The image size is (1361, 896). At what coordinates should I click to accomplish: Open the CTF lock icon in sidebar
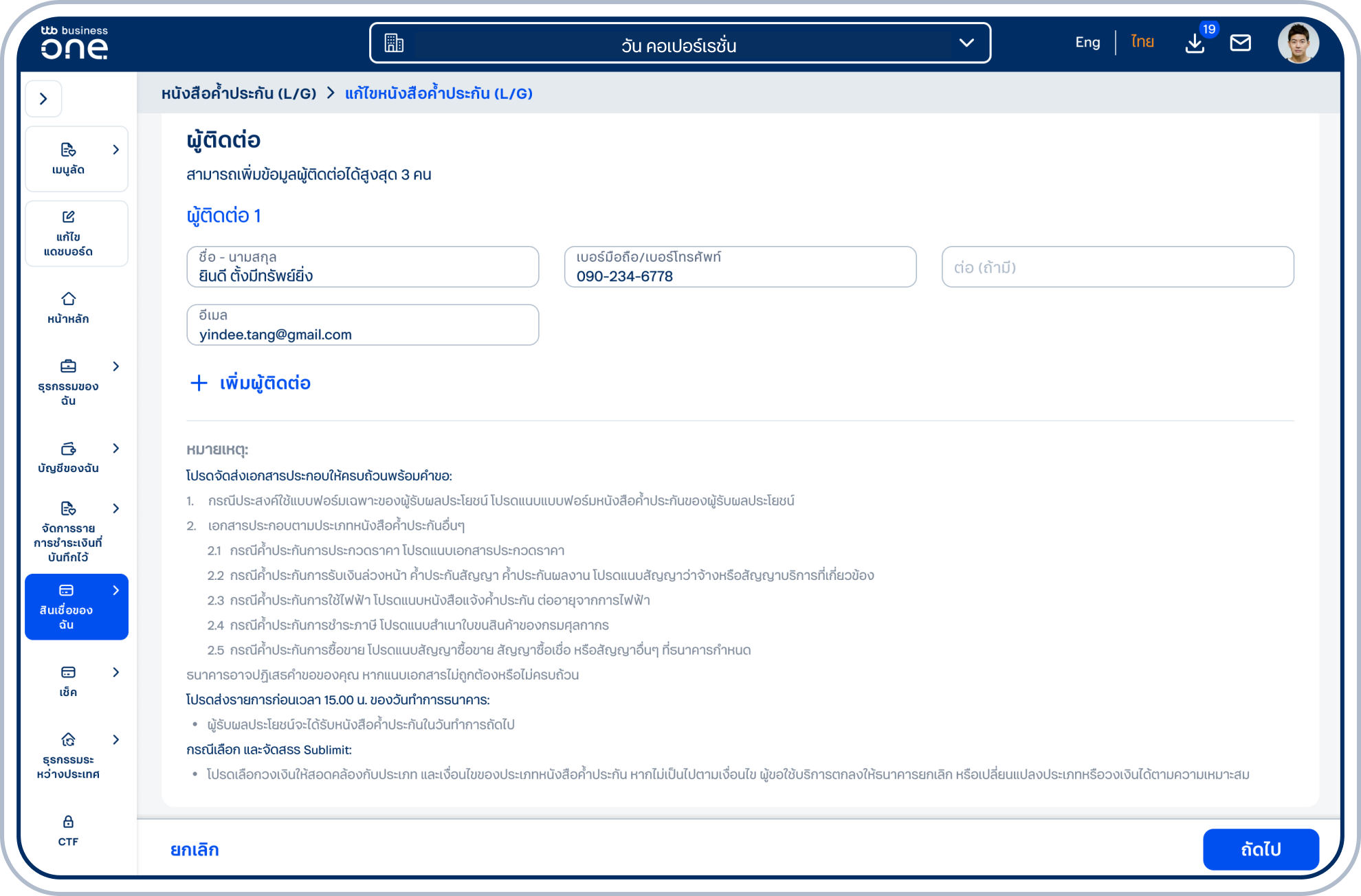[x=68, y=829]
